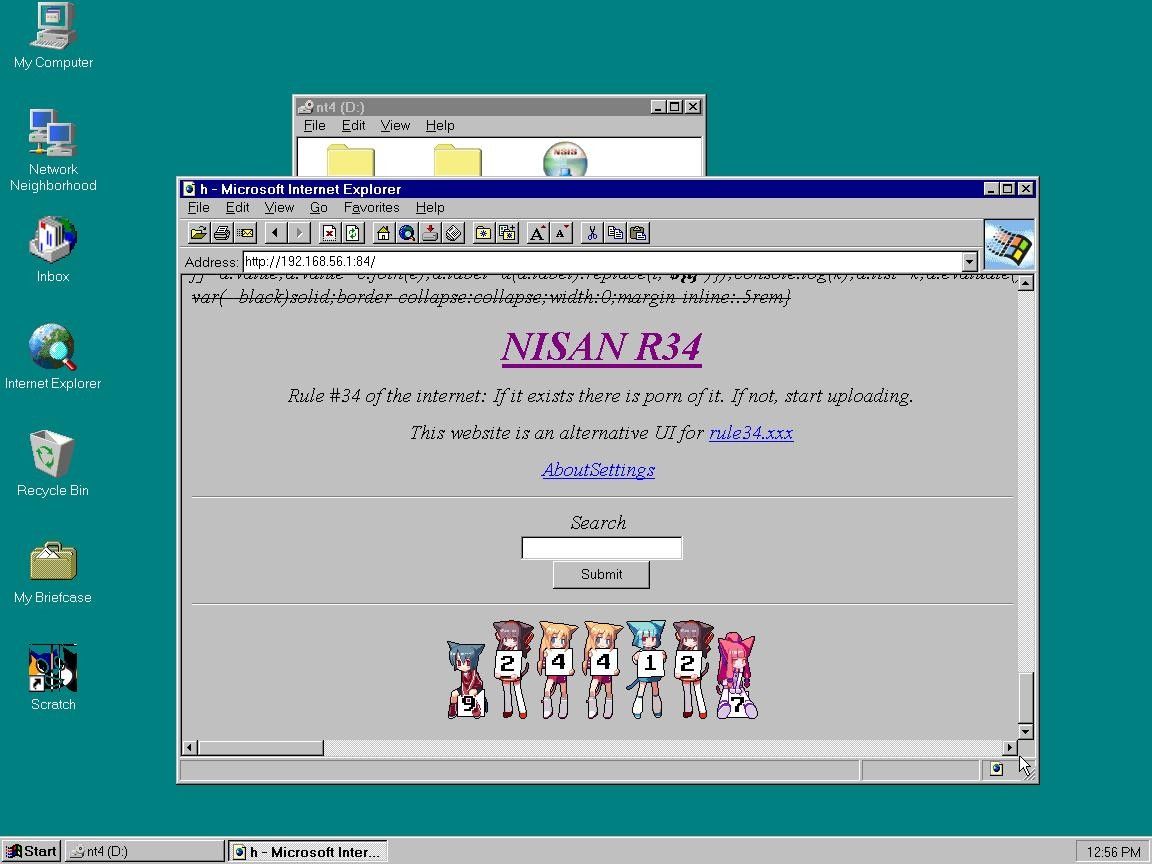
Task: Use the larger font A icon
Action: pyautogui.click(x=537, y=234)
